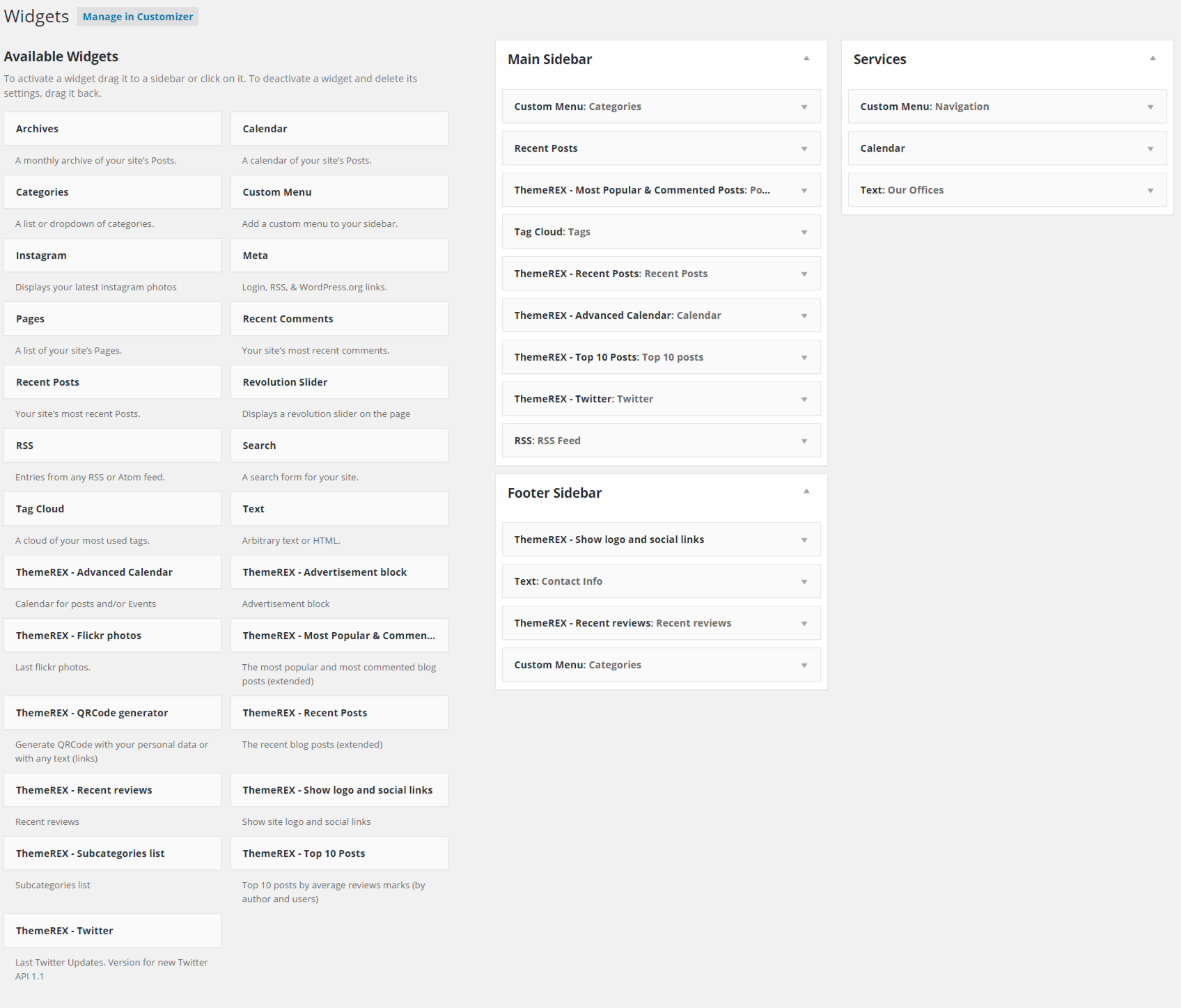The width and height of the screenshot is (1181, 1008).
Task: Expand the Calendar widget in Services
Action: [x=1150, y=149]
